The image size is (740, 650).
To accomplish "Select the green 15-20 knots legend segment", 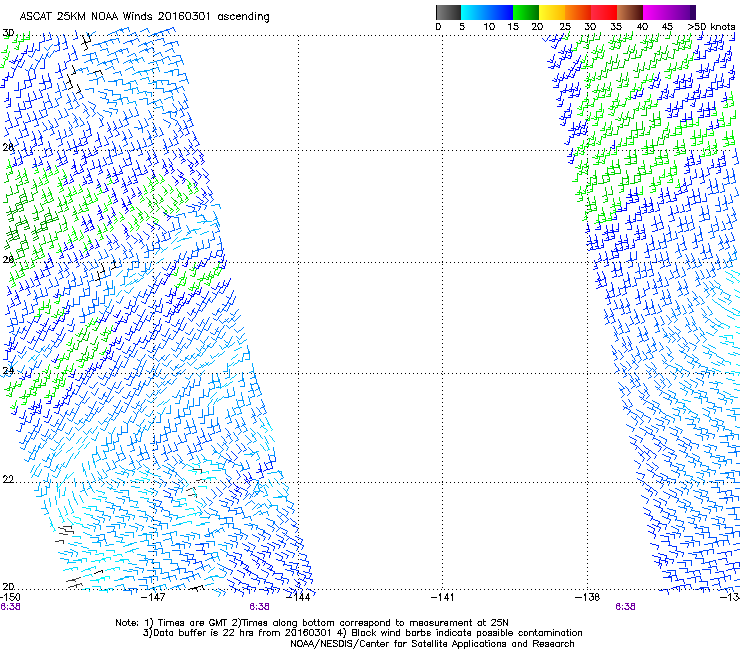I will 526,12.
